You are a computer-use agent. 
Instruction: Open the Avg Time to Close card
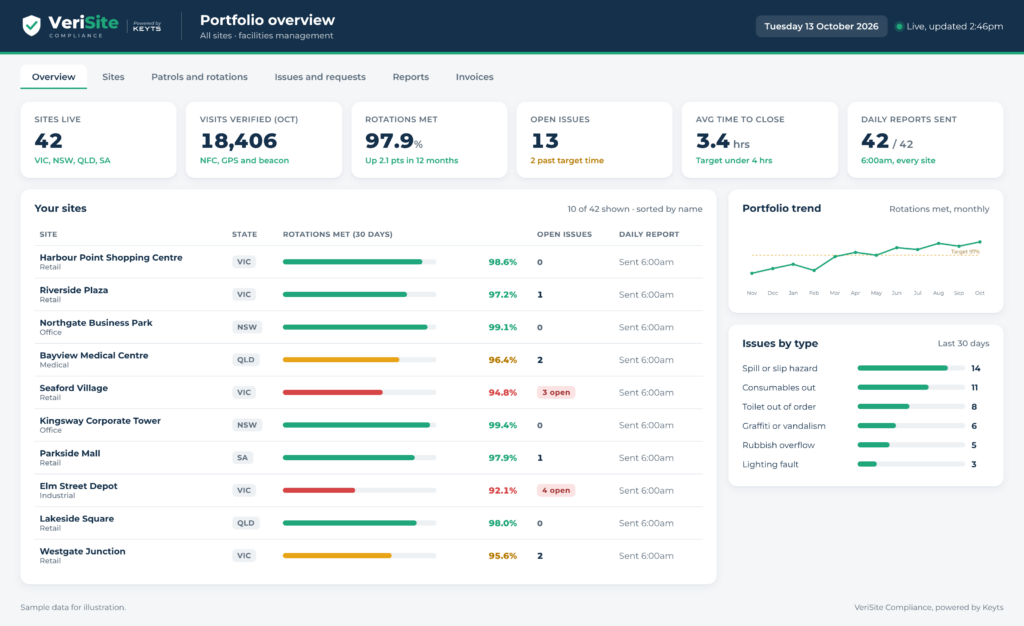point(760,140)
